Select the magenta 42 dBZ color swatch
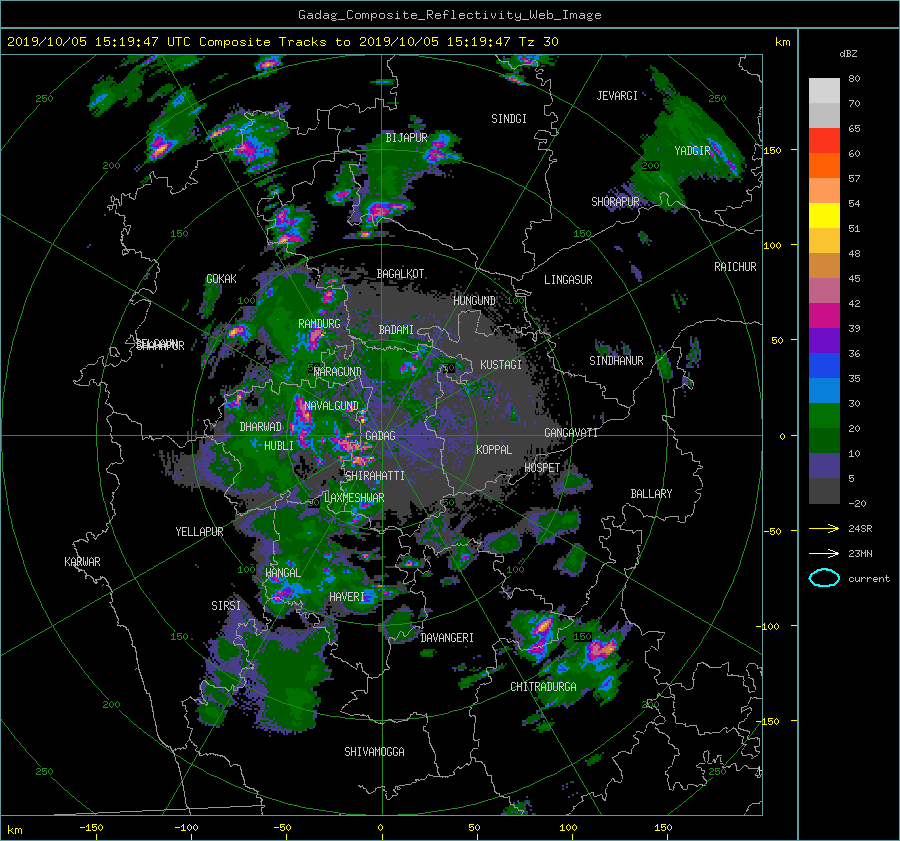 (824, 315)
